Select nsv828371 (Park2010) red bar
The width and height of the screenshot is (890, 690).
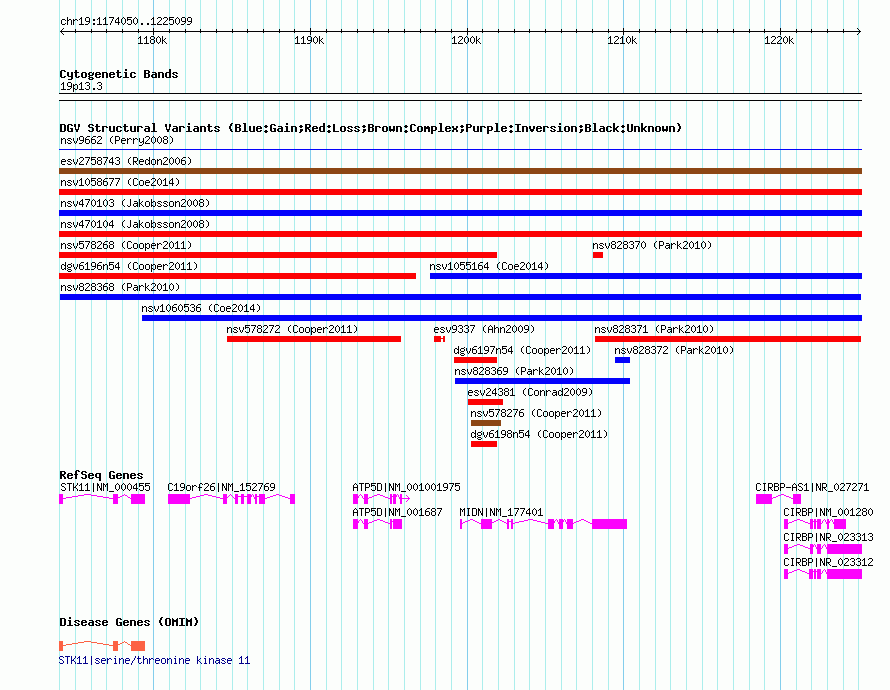(728, 339)
